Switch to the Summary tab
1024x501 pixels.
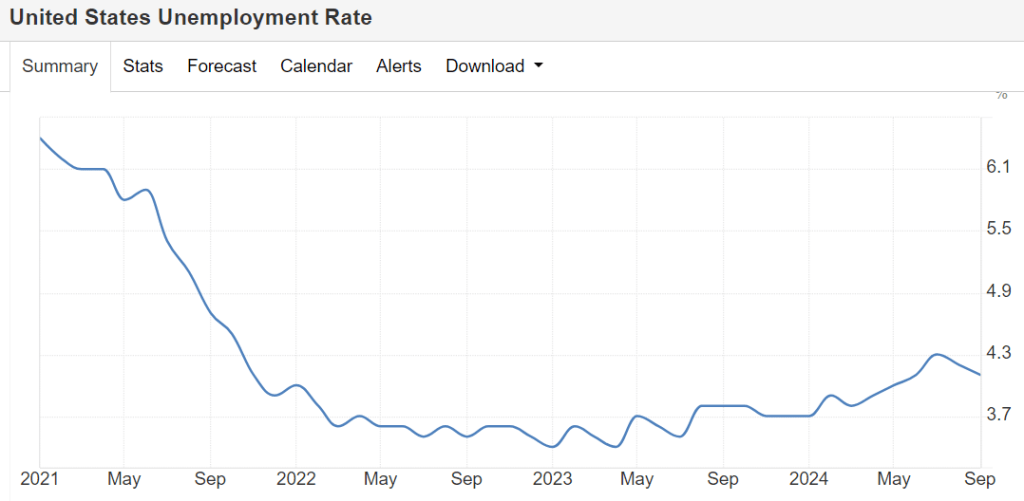[60, 67]
